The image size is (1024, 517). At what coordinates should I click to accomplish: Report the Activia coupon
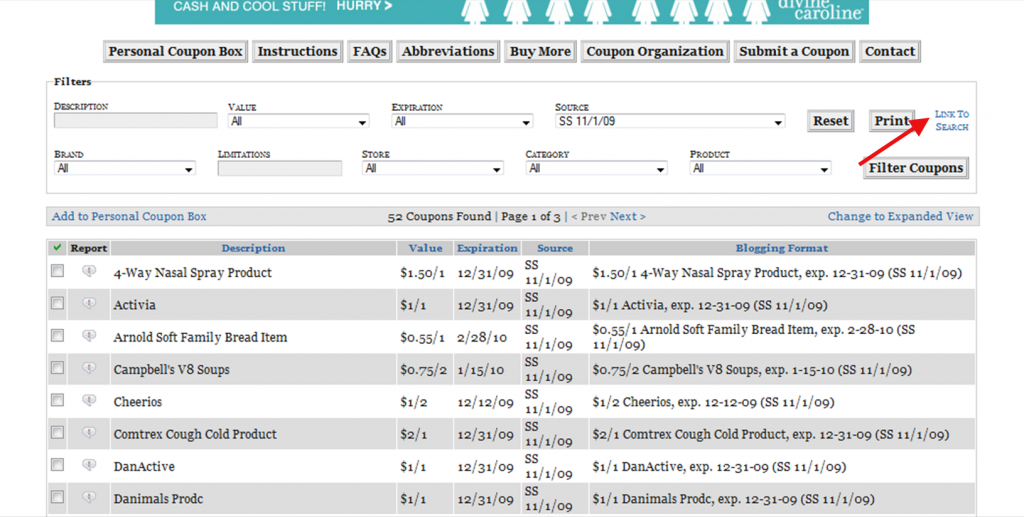click(89, 304)
